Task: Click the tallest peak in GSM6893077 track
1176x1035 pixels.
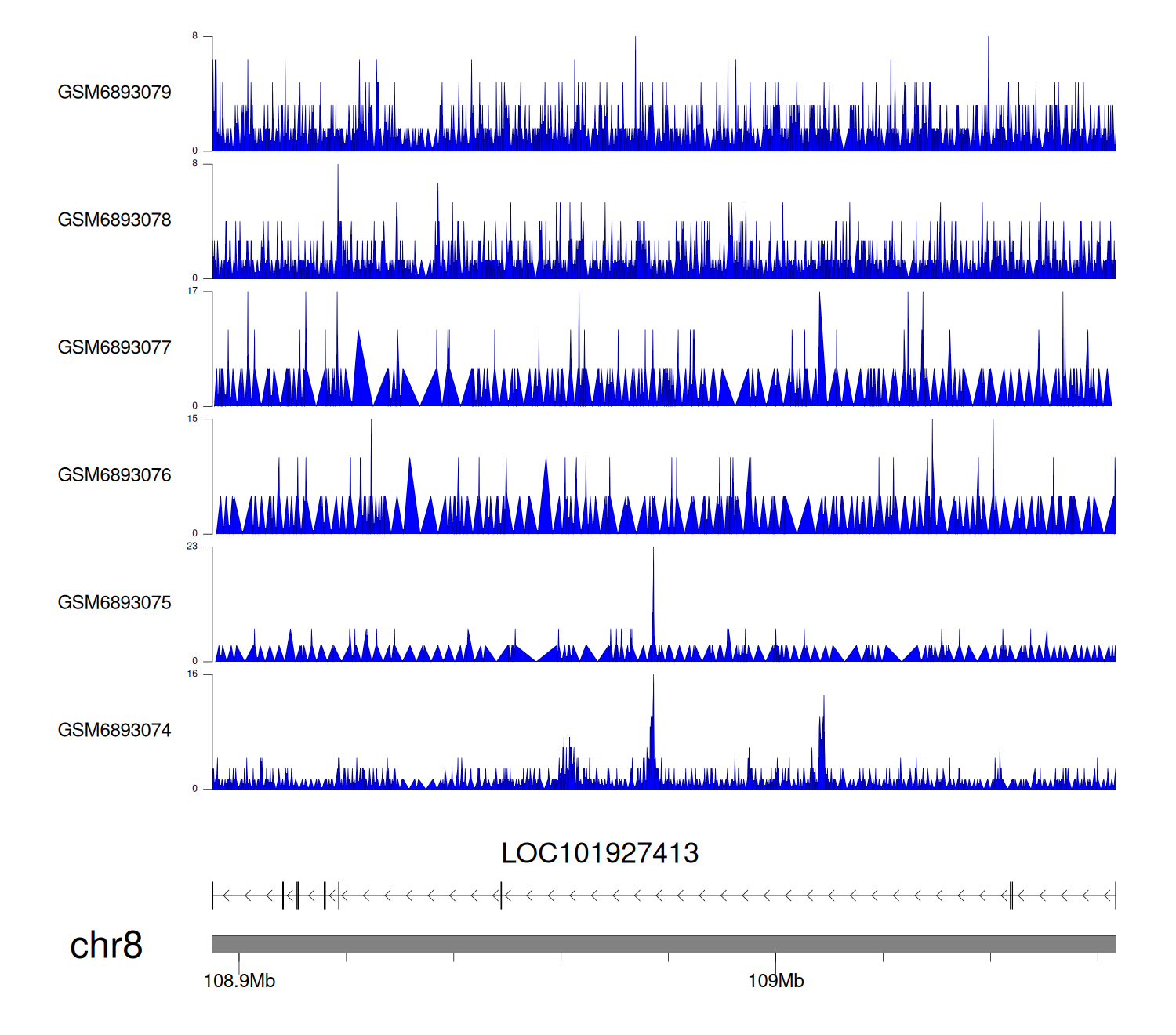Action: tap(820, 345)
